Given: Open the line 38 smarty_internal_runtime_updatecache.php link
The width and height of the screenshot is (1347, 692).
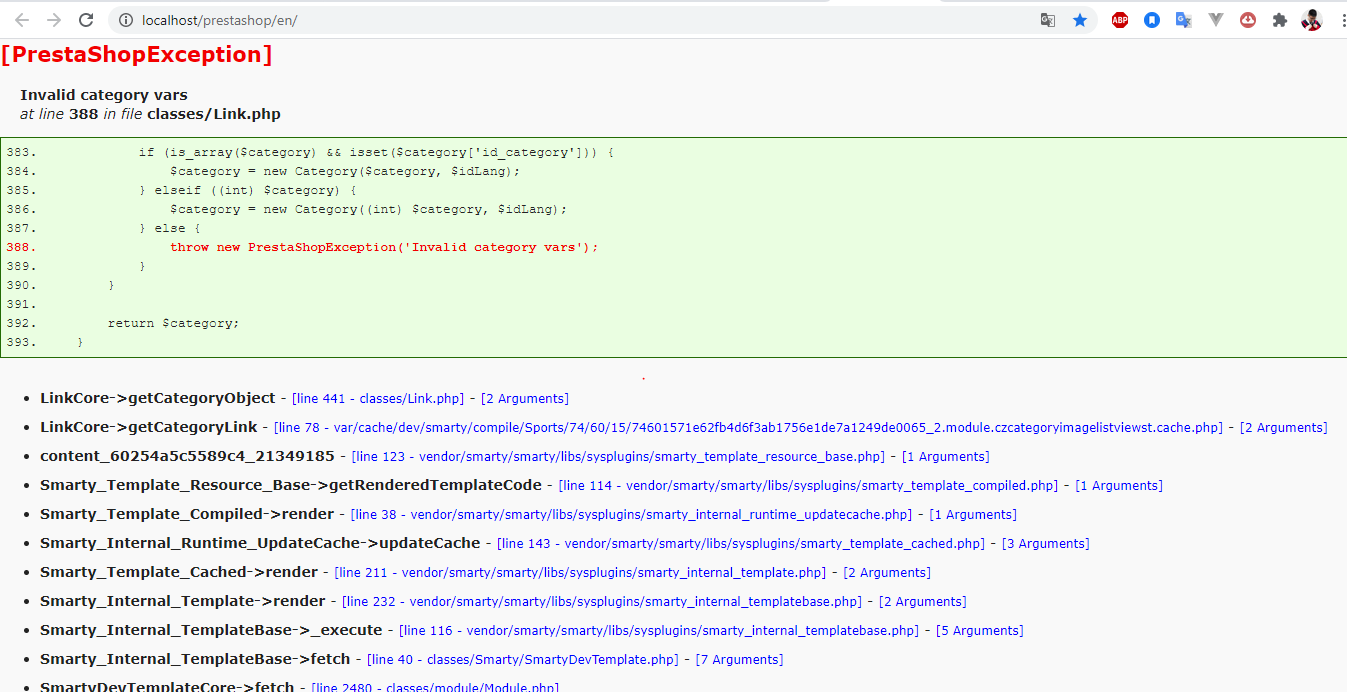Looking at the screenshot, I should [x=631, y=515].
